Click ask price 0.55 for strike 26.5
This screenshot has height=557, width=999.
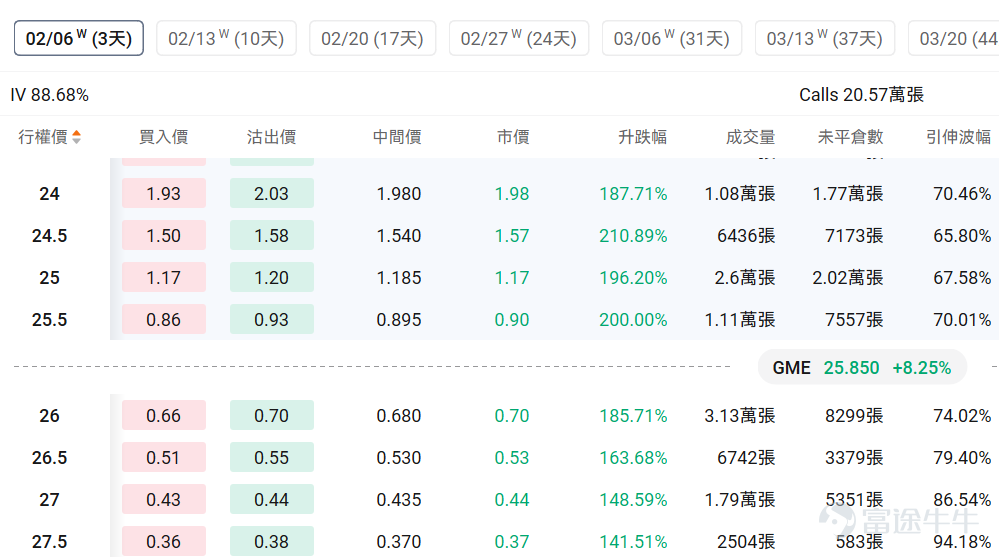coord(272,458)
